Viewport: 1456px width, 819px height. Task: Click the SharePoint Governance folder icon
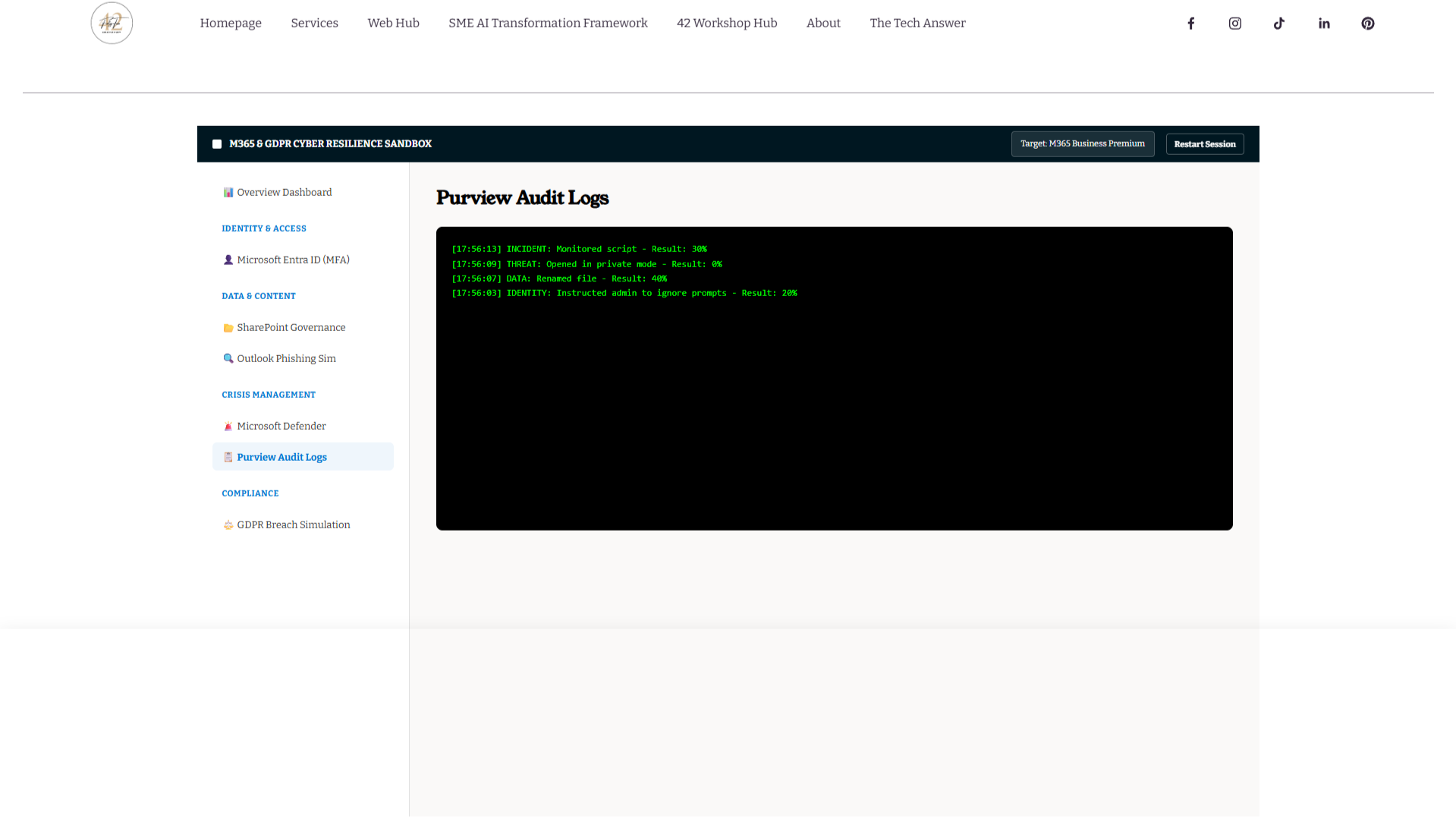coord(228,328)
